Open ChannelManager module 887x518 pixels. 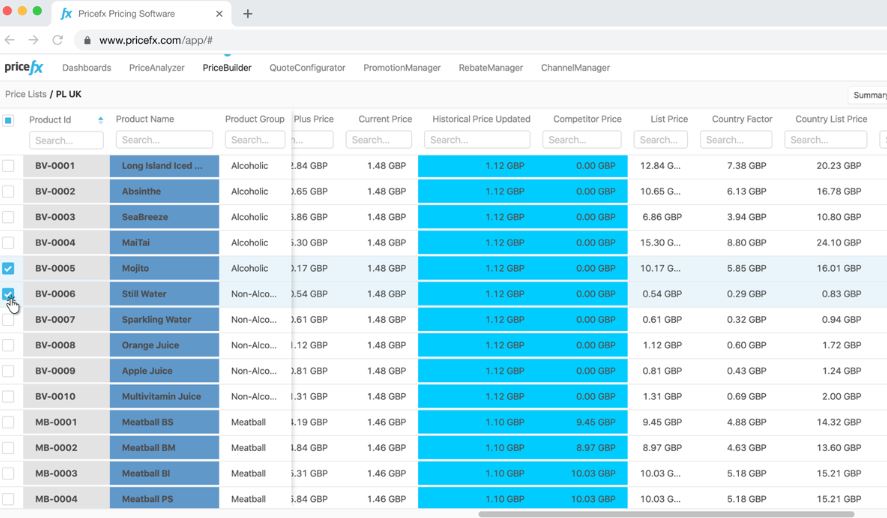[575, 68]
